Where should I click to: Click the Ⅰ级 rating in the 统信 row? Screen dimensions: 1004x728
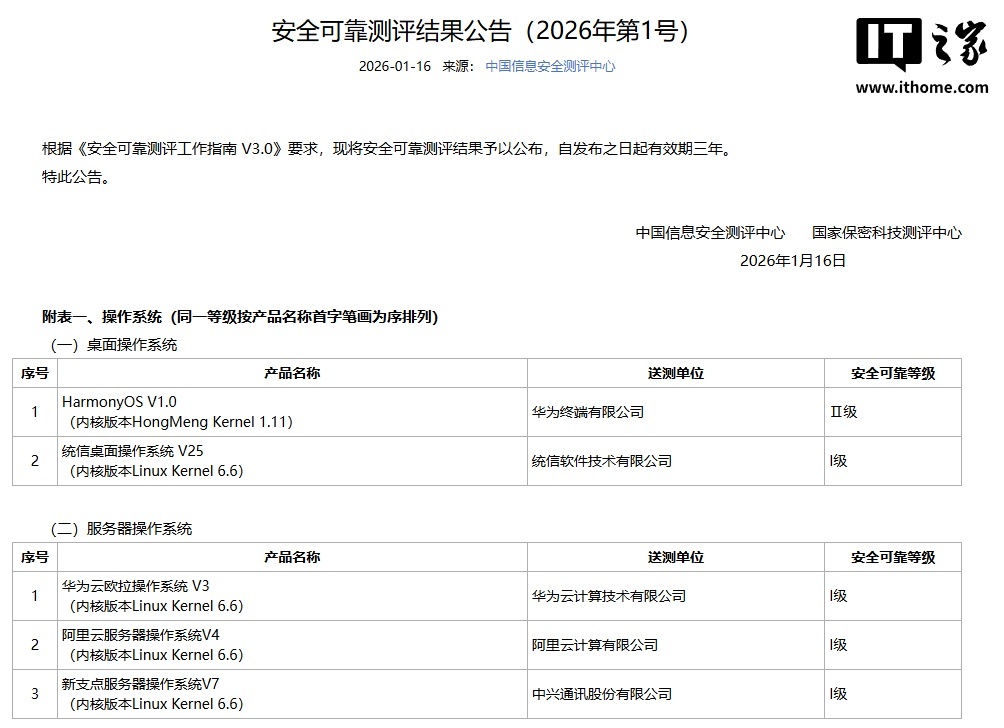click(x=838, y=461)
